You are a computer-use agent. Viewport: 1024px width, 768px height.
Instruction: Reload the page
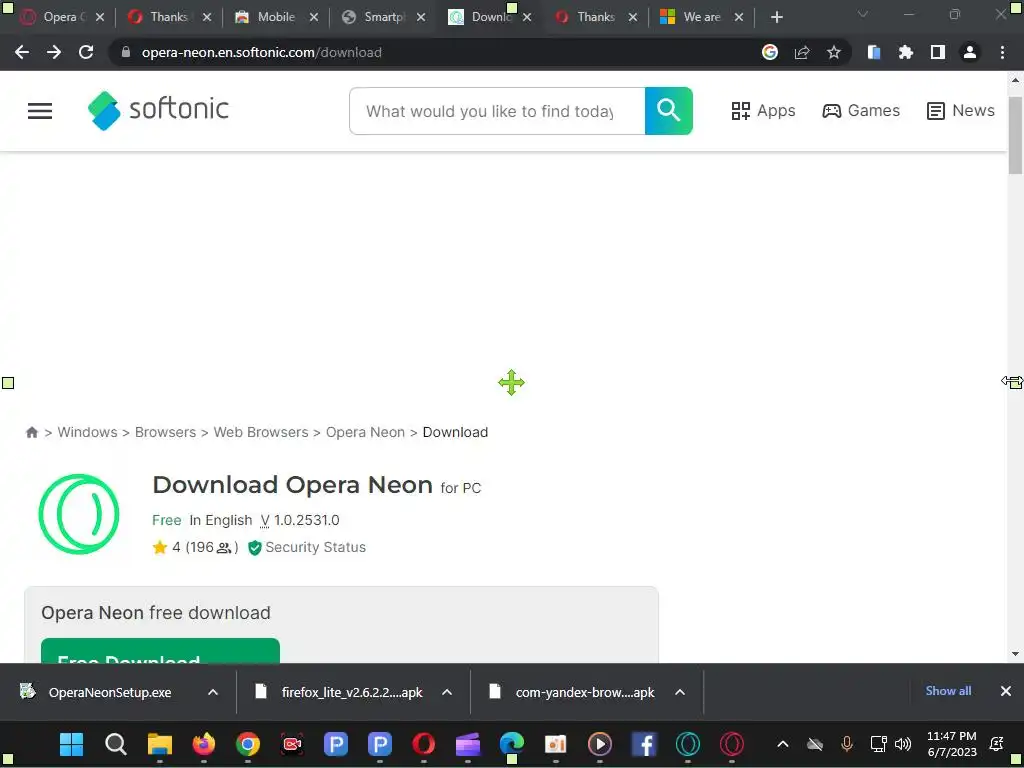pyautogui.click(x=86, y=52)
